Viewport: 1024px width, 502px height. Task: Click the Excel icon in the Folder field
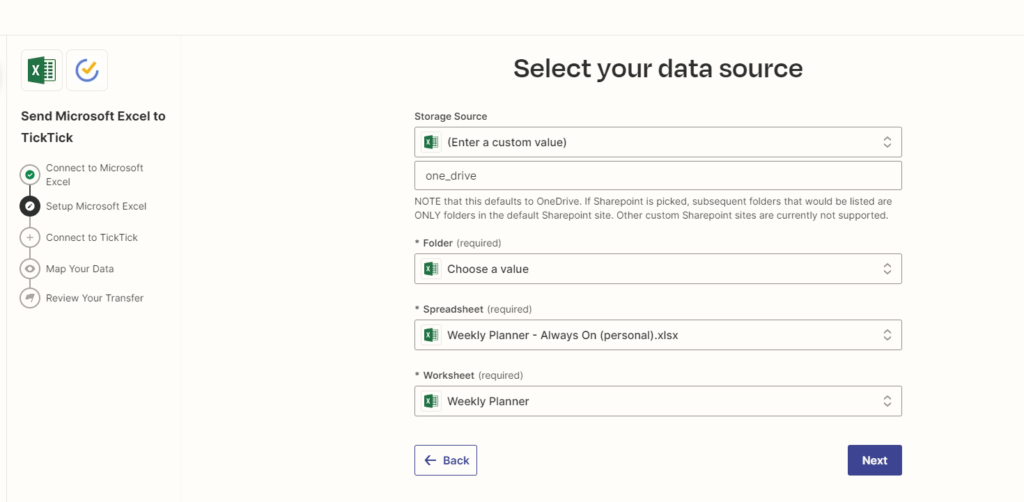click(430, 268)
